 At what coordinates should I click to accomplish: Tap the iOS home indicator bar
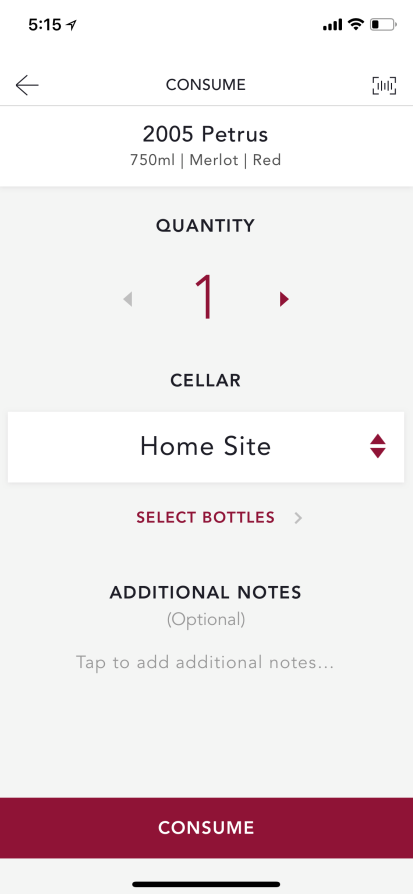click(x=206, y=884)
